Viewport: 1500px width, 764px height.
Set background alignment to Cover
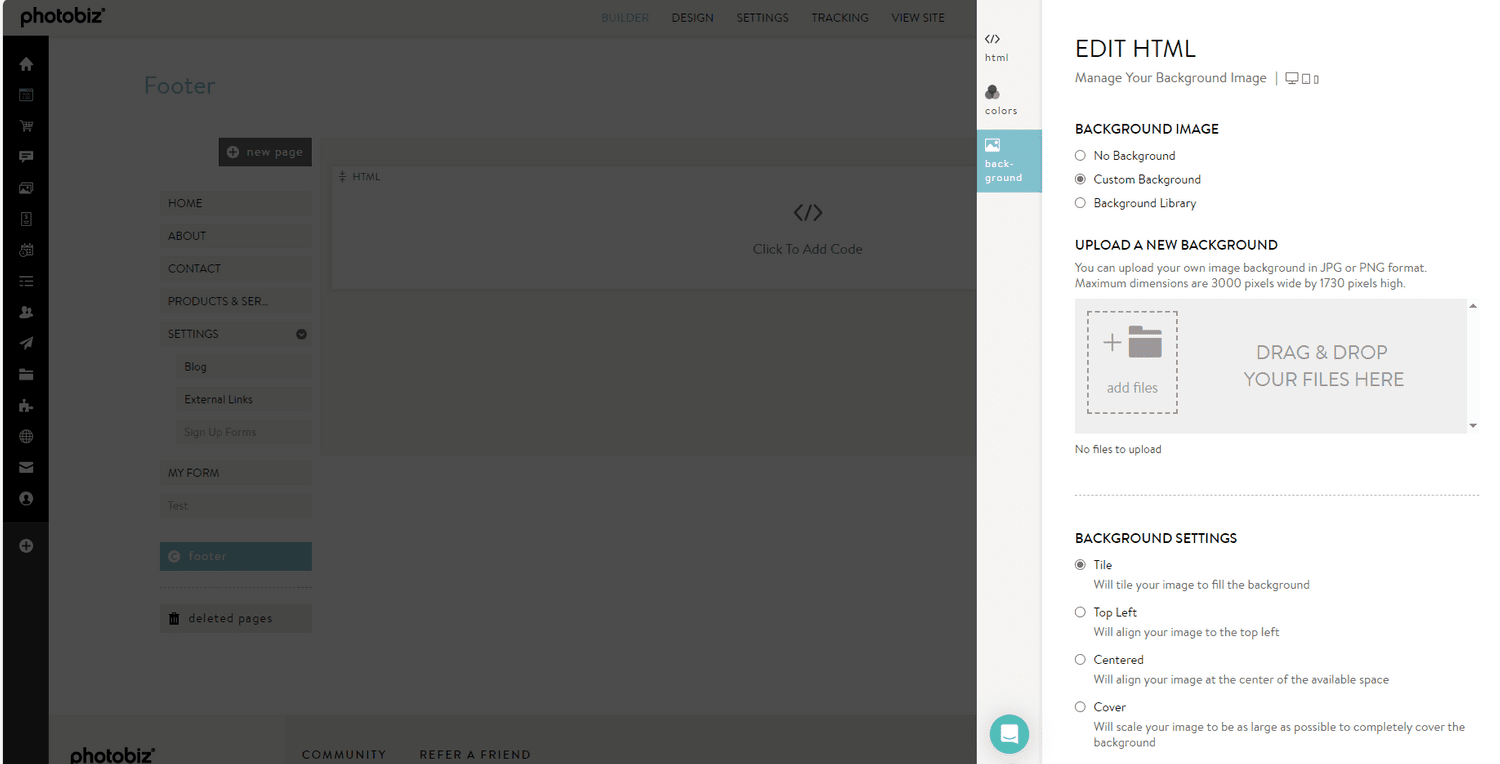(x=1080, y=707)
